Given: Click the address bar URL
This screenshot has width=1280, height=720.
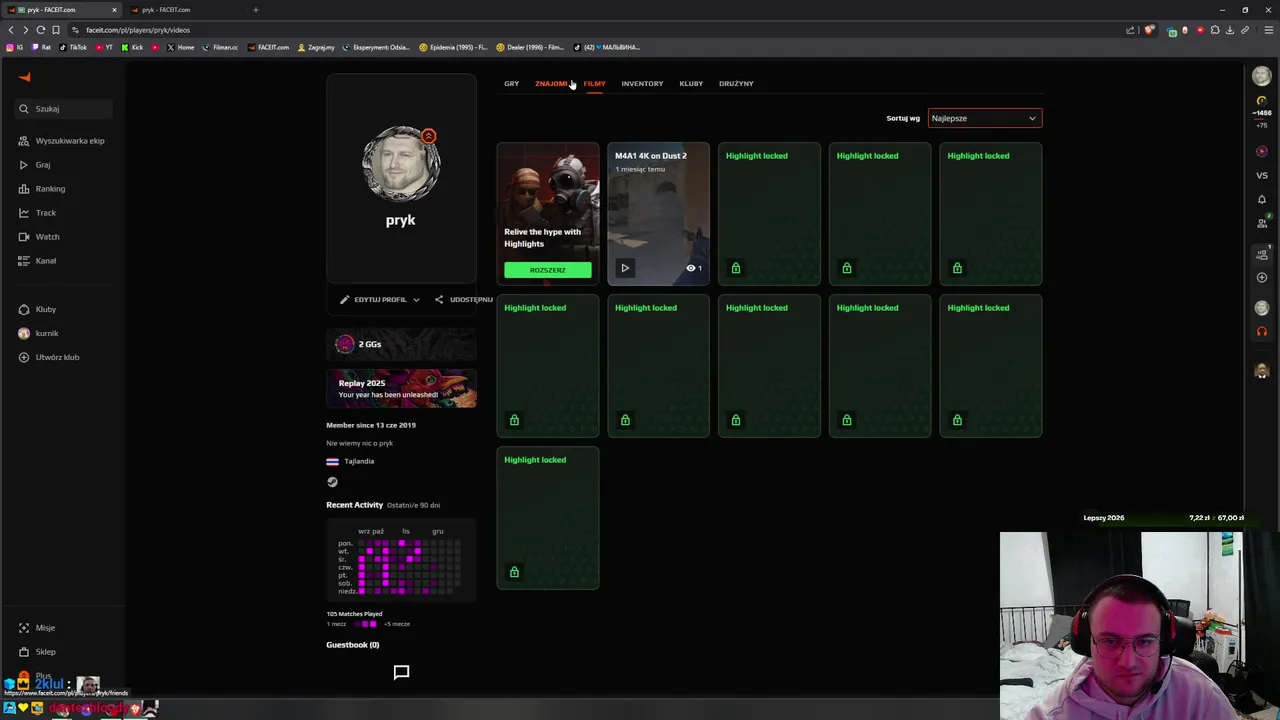Looking at the screenshot, I should [138, 30].
